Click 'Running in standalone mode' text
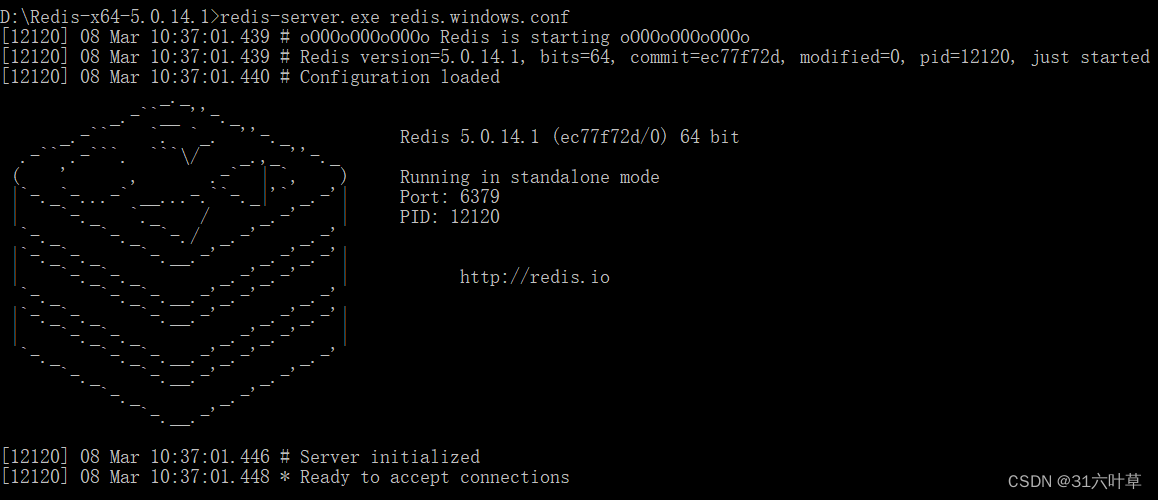This screenshot has width=1158, height=500. click(x=529, y=177)
